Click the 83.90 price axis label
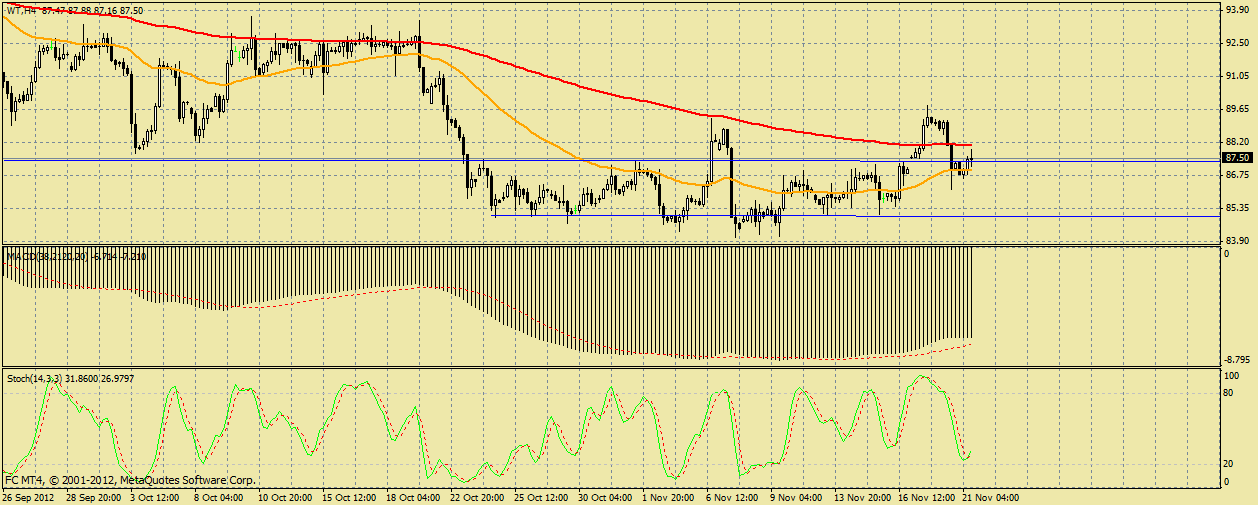1258x505 pixels. click(x=1237, y=241)
